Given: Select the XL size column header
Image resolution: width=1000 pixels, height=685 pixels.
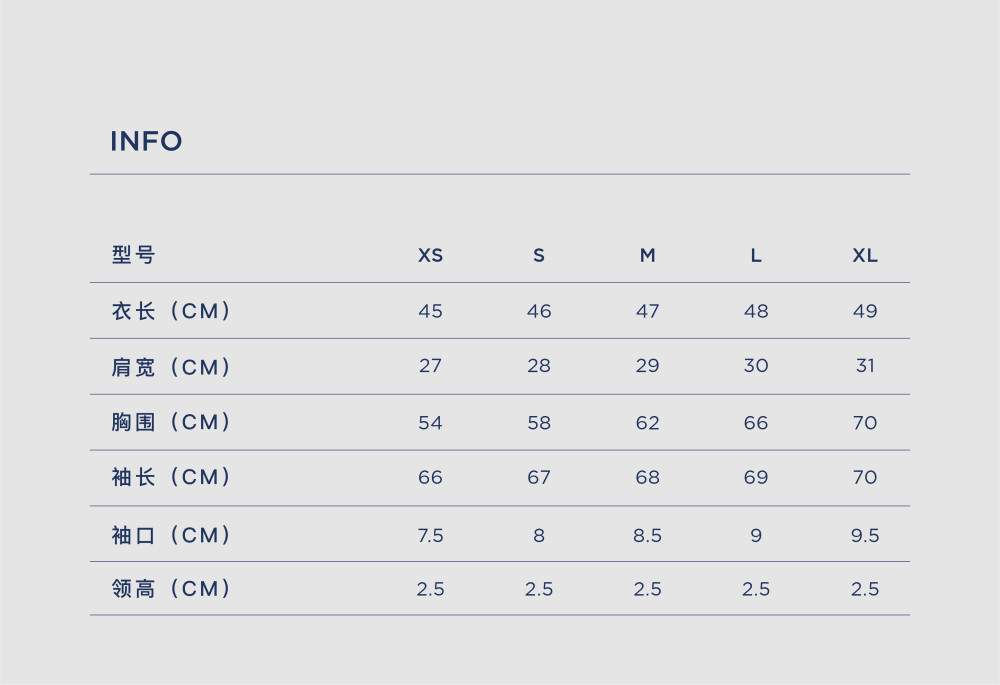Looking at the screenshot, I should pos(865,255).
